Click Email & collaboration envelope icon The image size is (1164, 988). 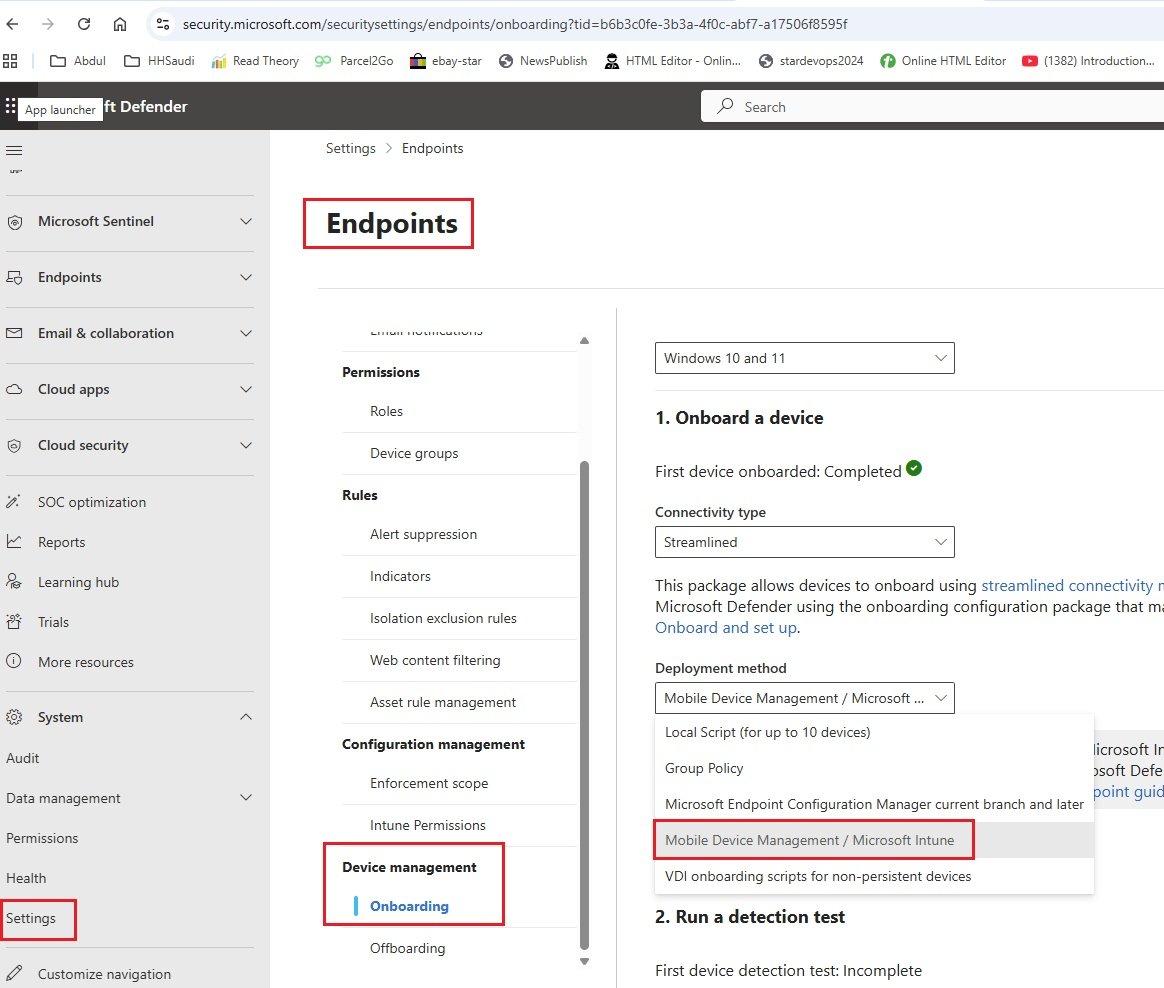14,333
